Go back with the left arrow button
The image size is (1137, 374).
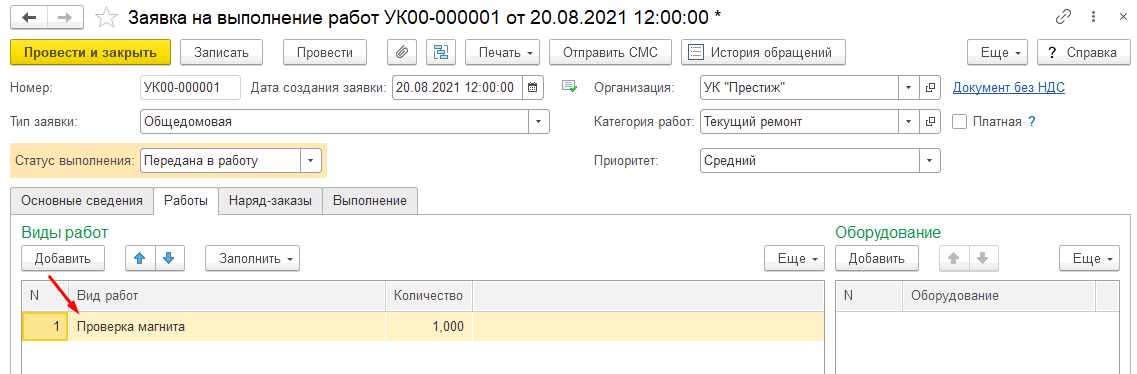point(29,17)
